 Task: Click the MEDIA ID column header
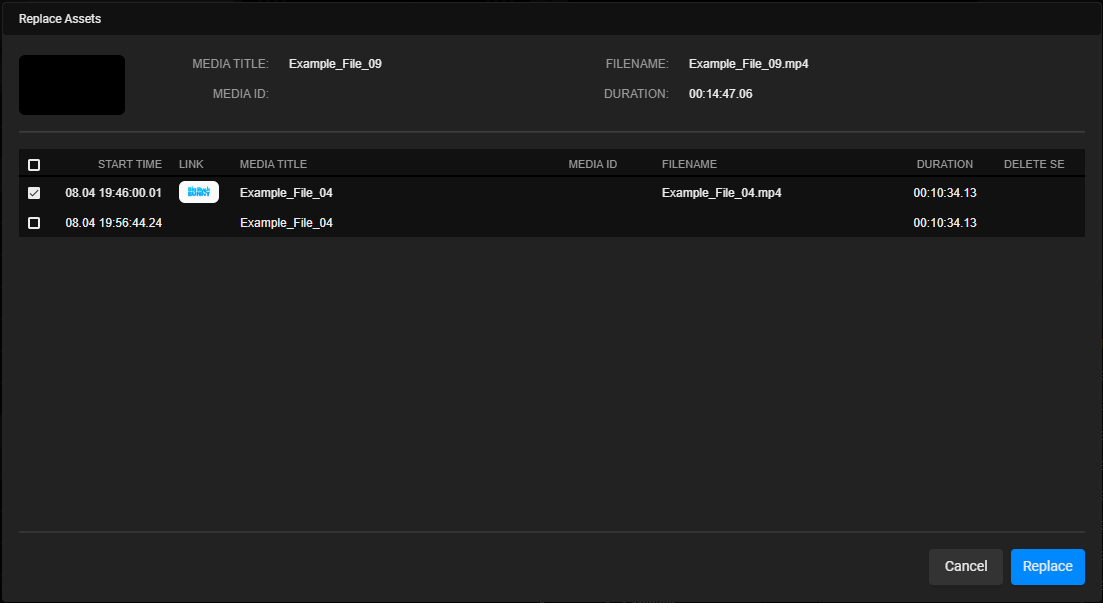[595, 164]
